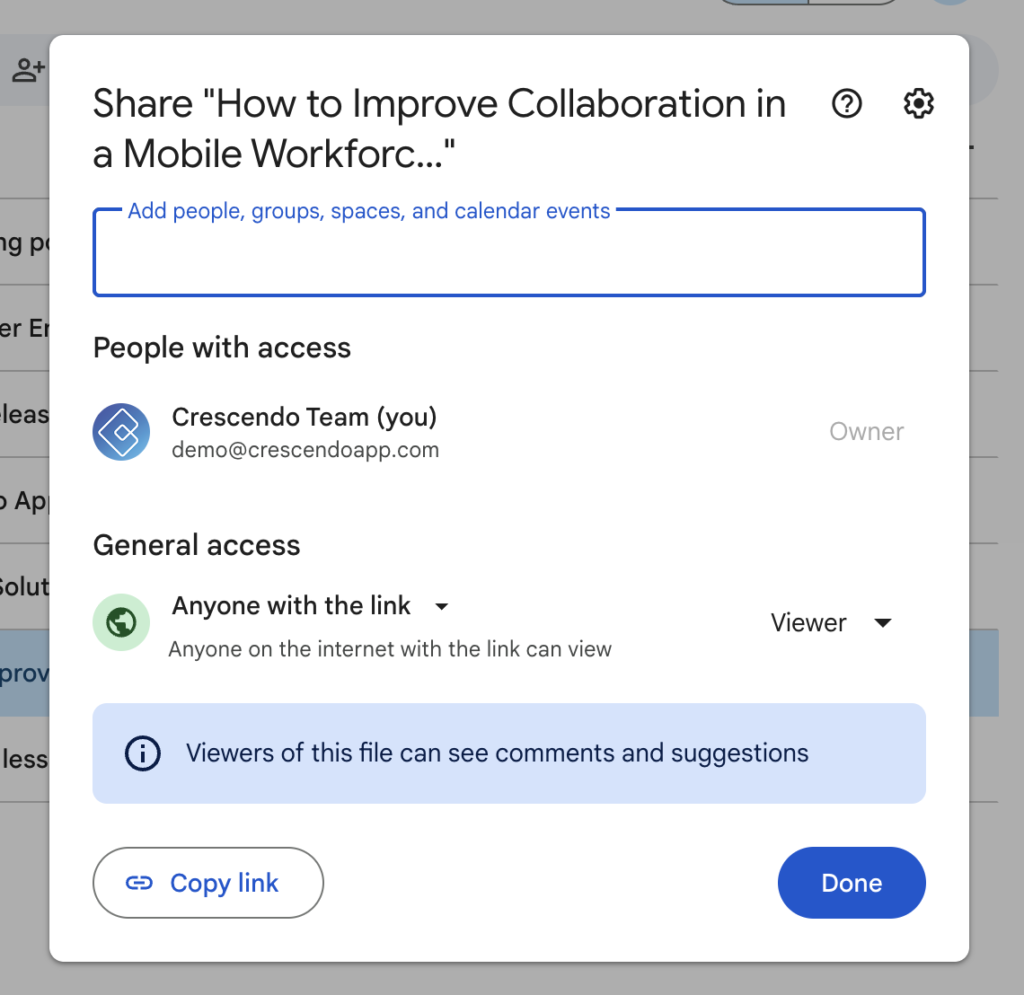
Task: Open Share dialog help via question mark icon
Action: pos(846,103)
